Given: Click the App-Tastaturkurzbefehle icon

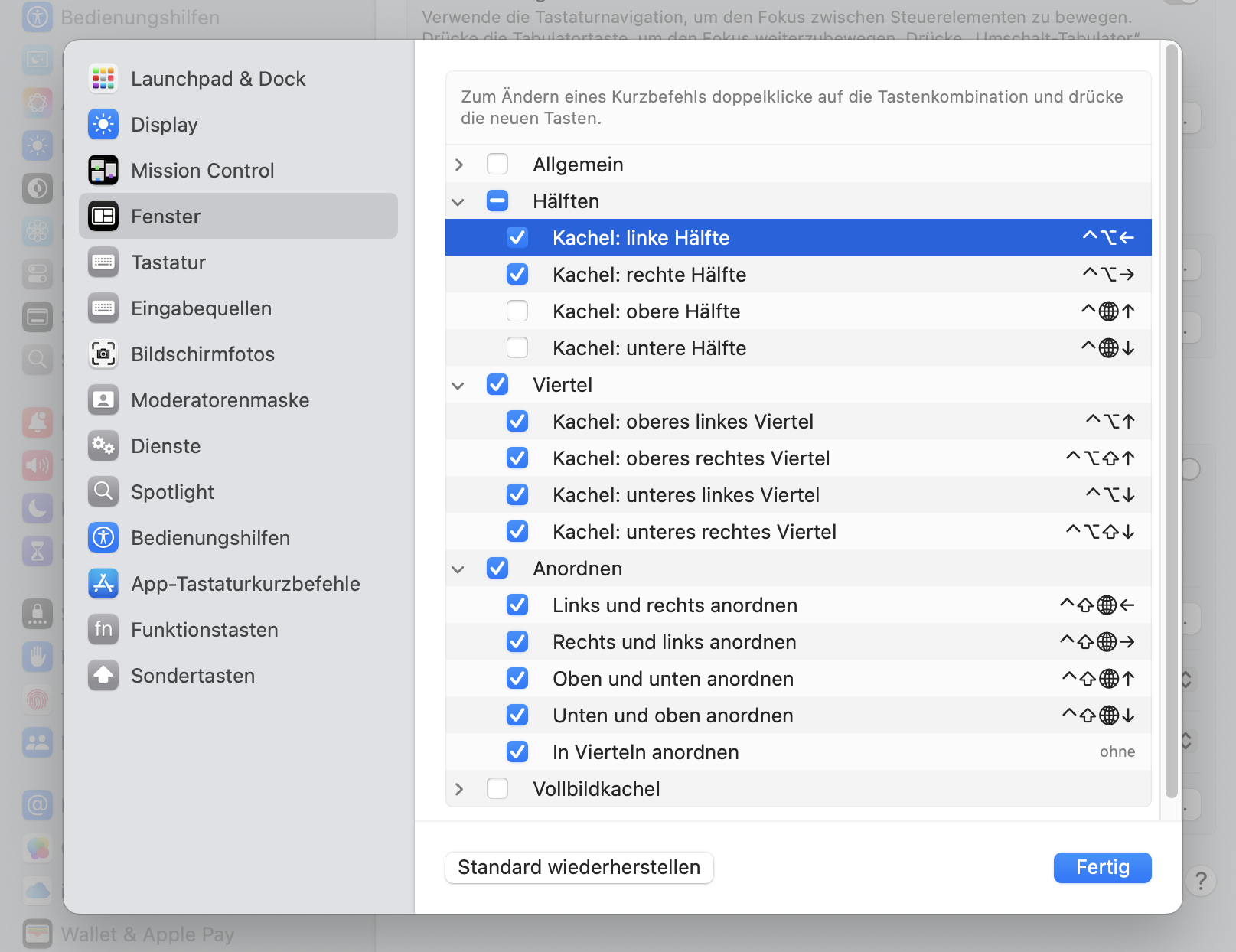Looking at the screenshot, I should pyautogui.click(x=103, y=584).
